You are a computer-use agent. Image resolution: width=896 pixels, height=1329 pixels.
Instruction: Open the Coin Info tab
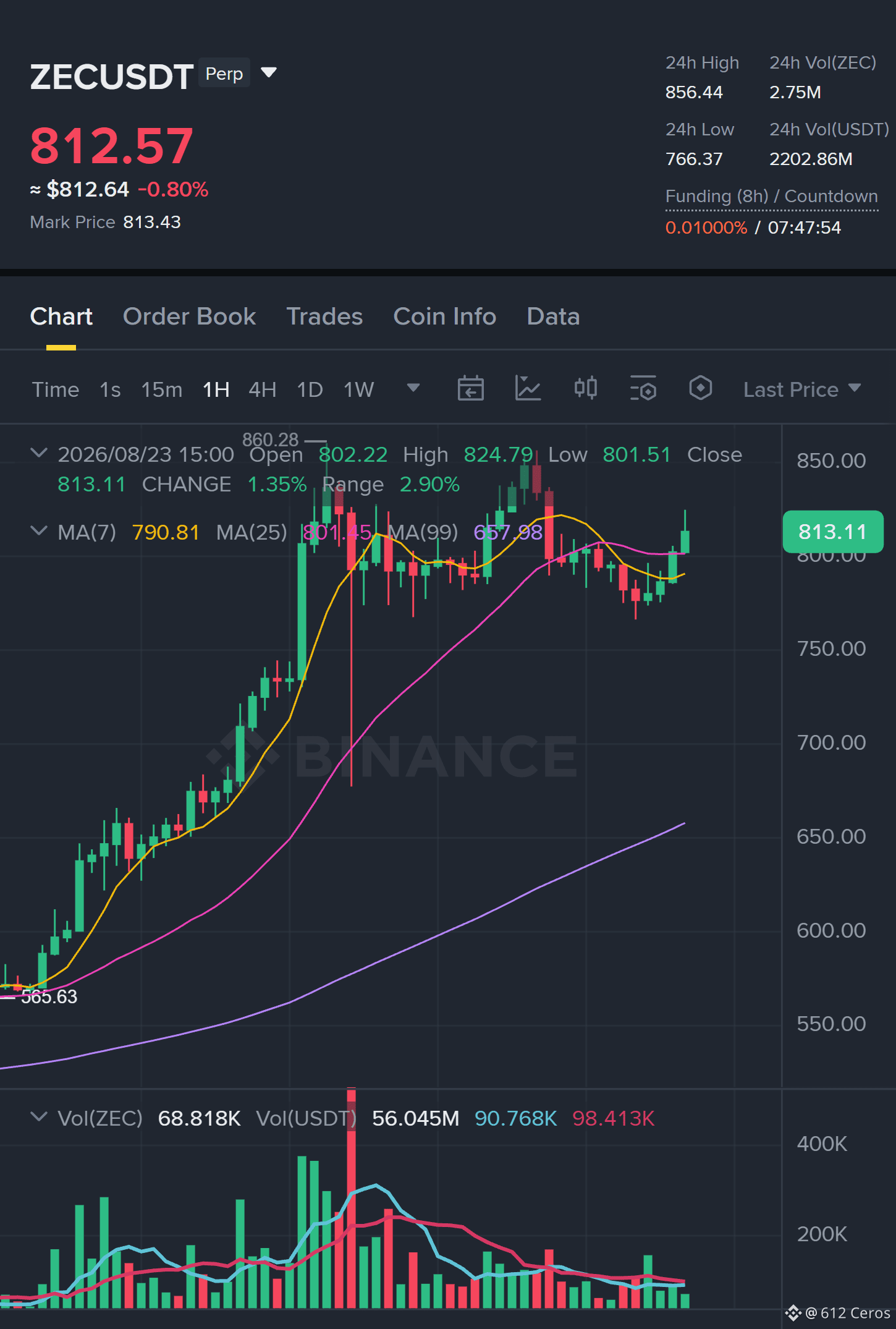[x=445, y=316]
